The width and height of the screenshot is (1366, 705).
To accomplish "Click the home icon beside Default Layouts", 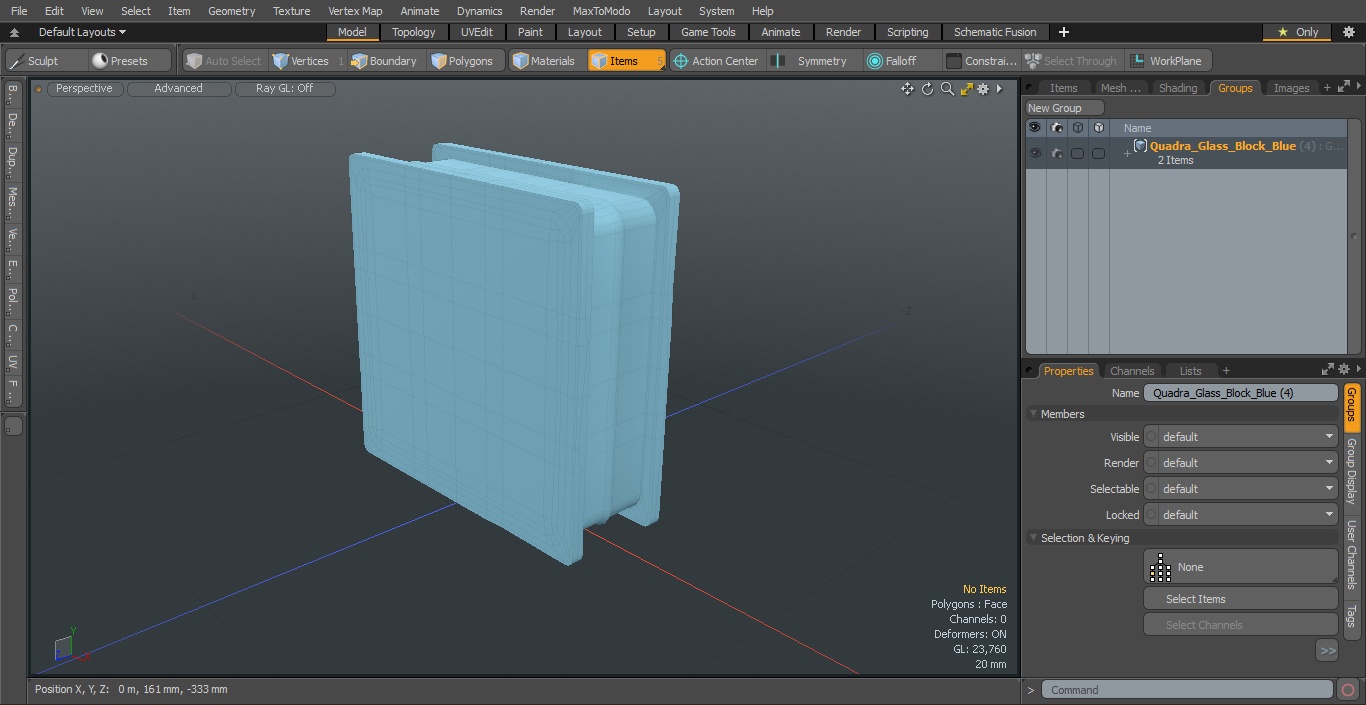I will (x=14, y=32).
